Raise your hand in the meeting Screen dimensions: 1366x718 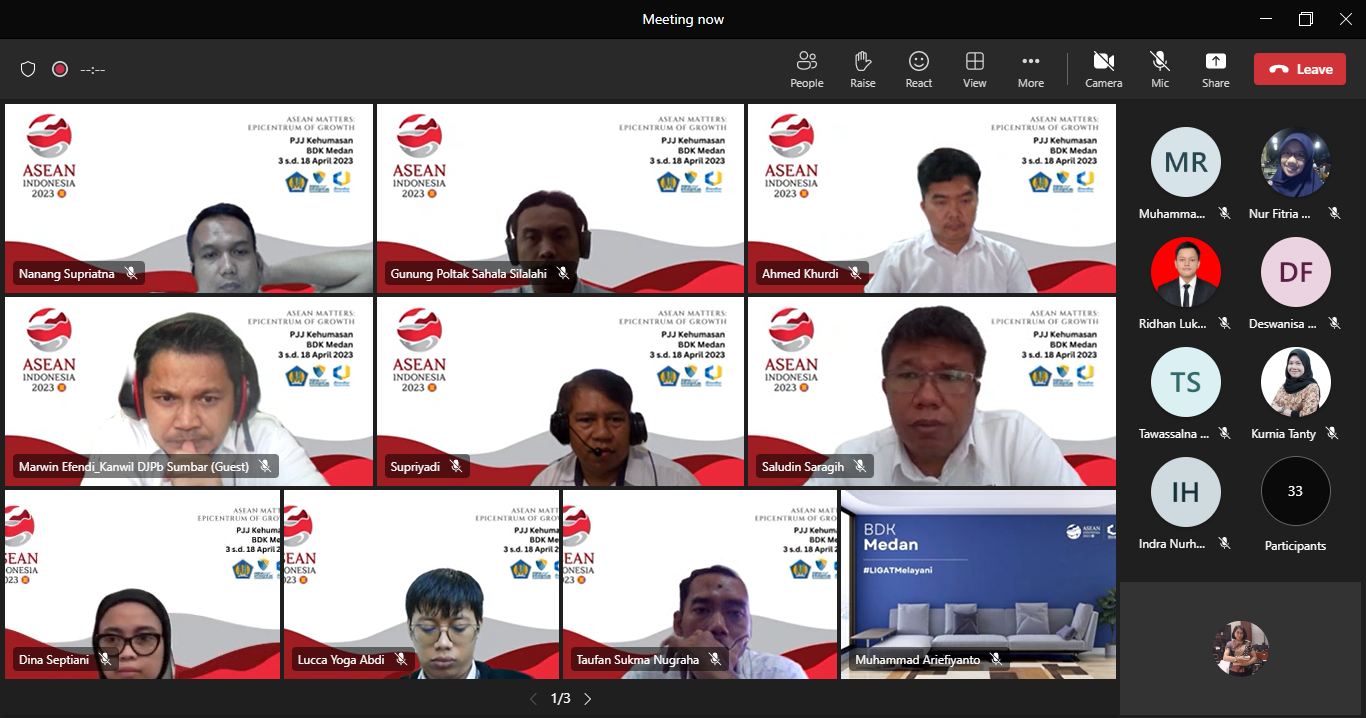click(862, 69)
